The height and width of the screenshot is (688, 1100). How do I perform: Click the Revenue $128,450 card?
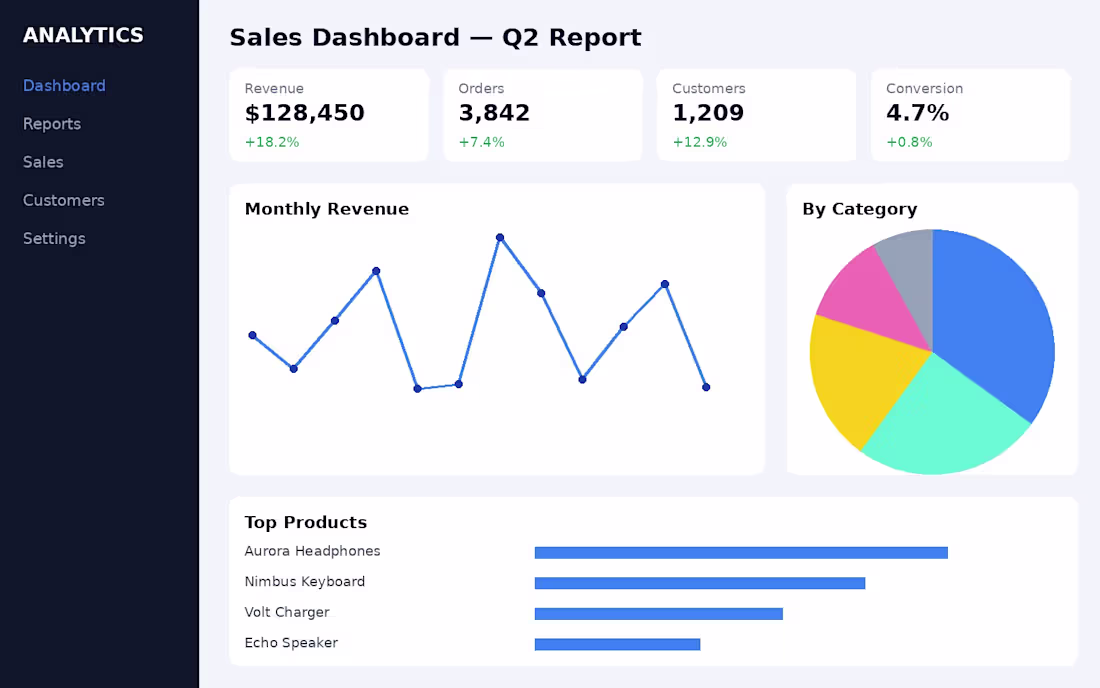click(x=329, y=115)
